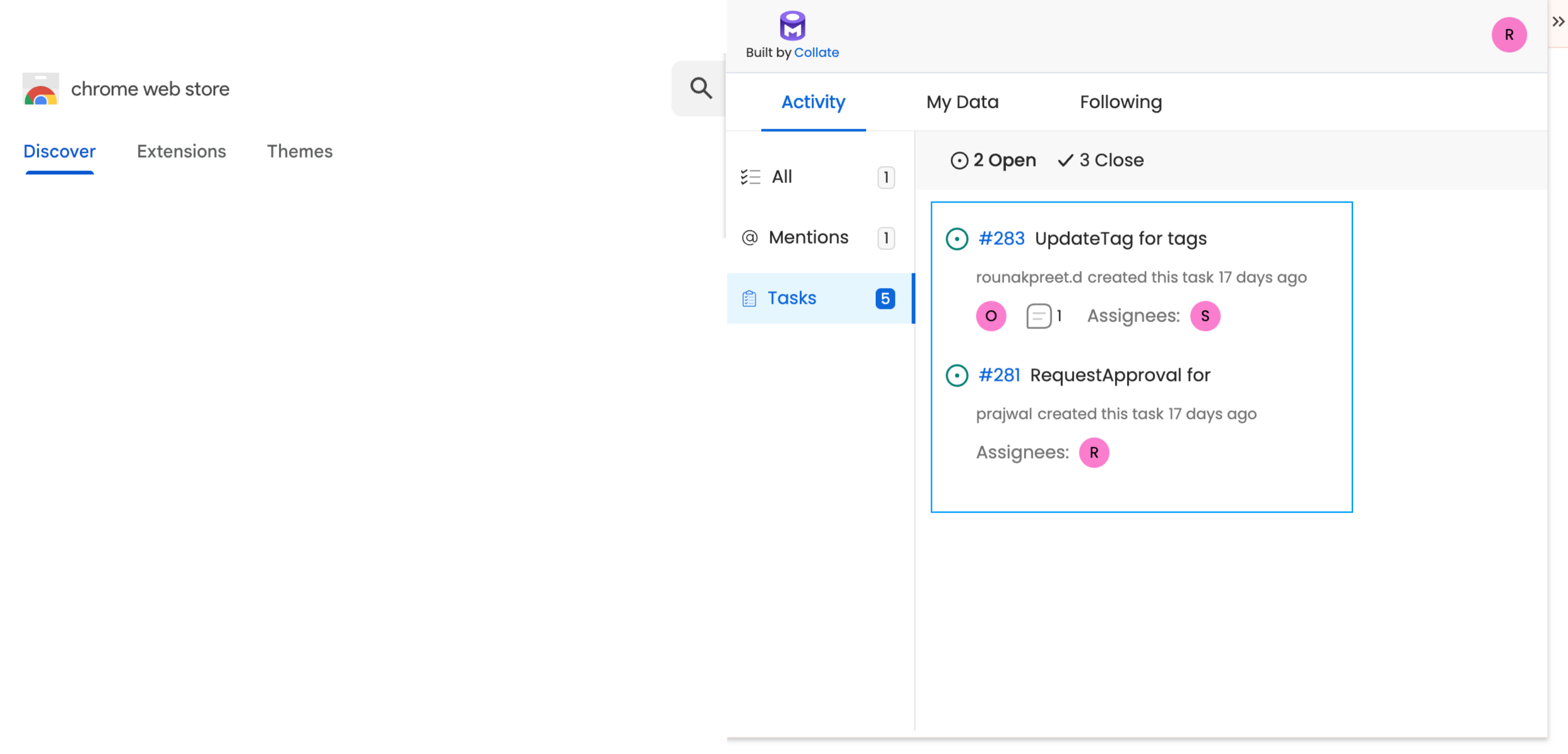
Task: Click the S assignee avatar
Action: click(x=1205, y=316)
